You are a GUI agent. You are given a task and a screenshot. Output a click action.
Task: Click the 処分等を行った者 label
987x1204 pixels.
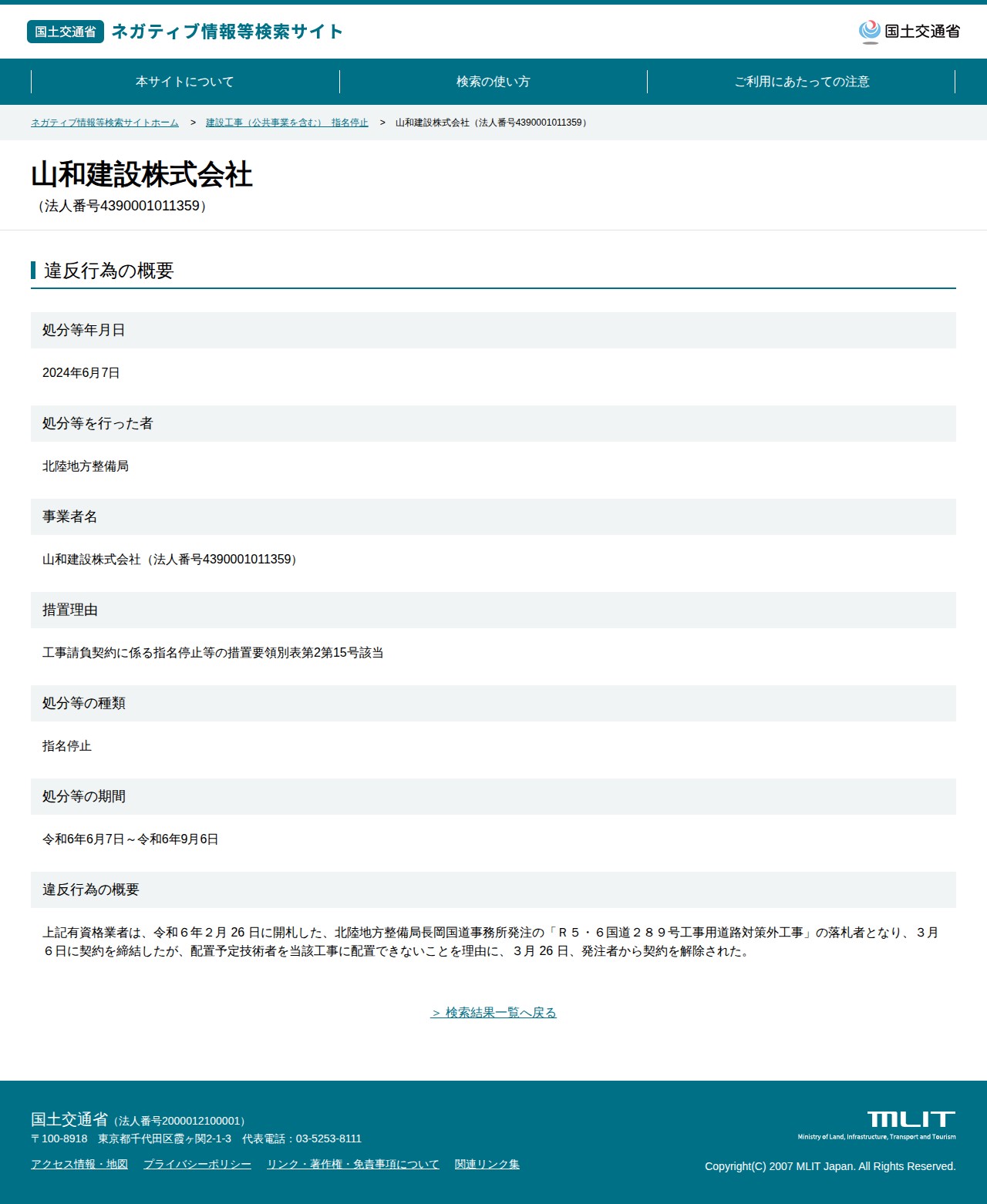click(x=98, y=423)
